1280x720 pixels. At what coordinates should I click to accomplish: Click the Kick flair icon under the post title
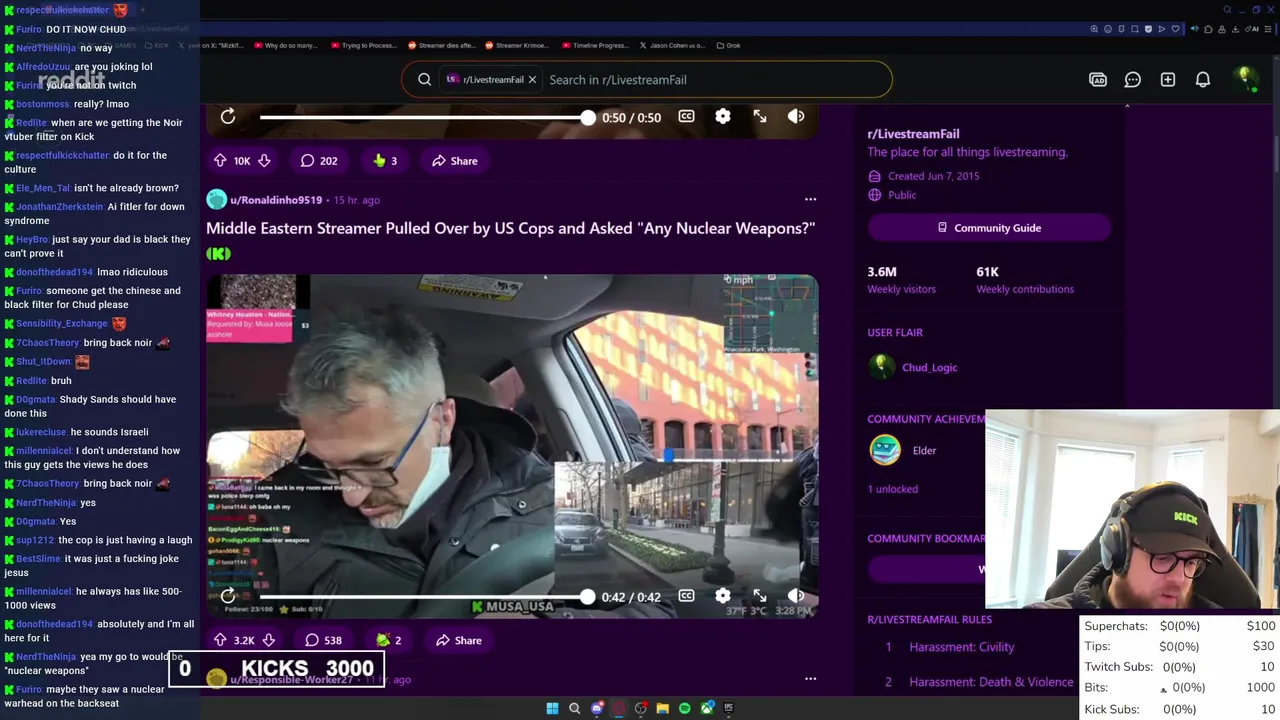tap(218, 254)
